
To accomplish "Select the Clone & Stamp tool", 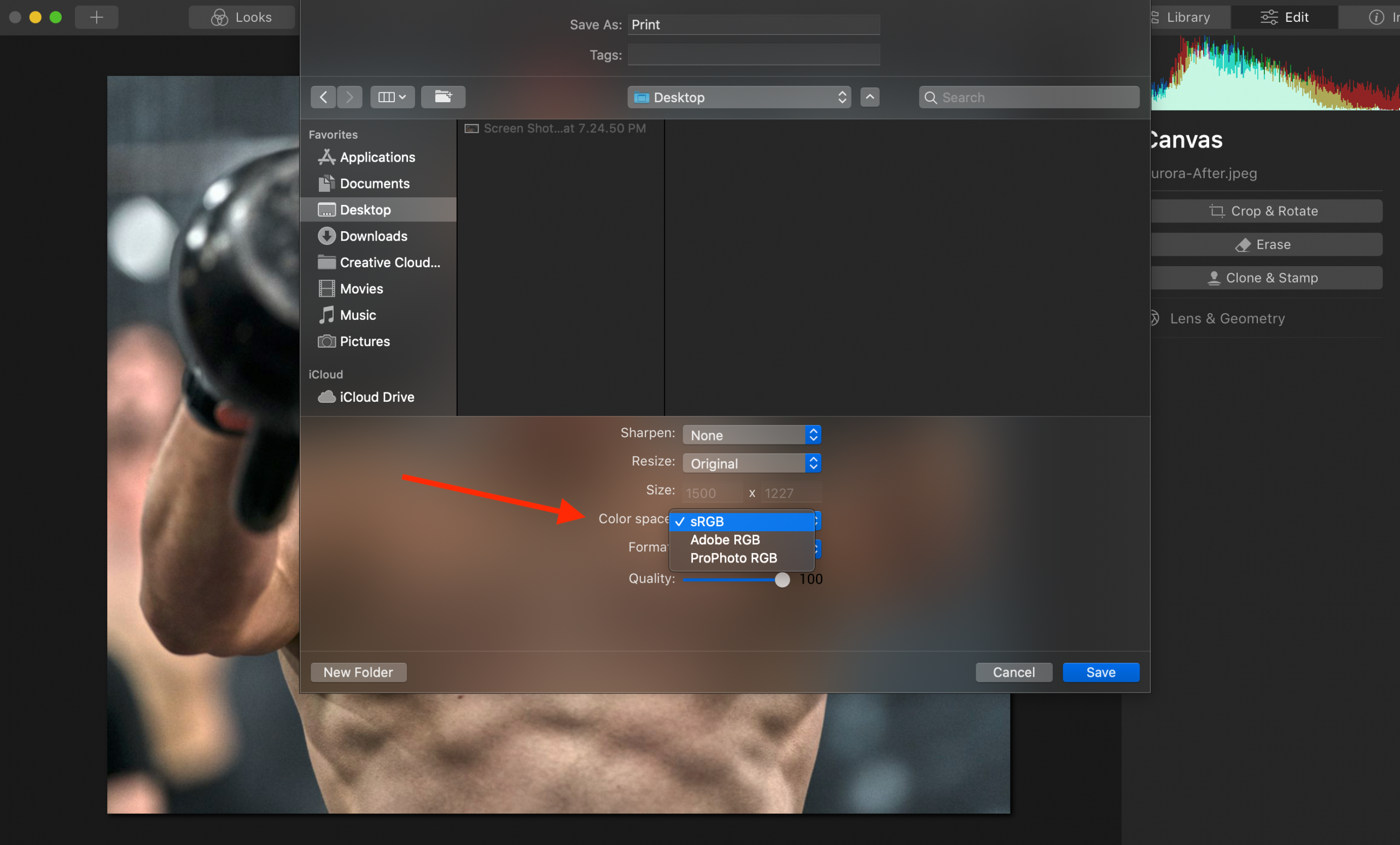I will coord(1265,278).
